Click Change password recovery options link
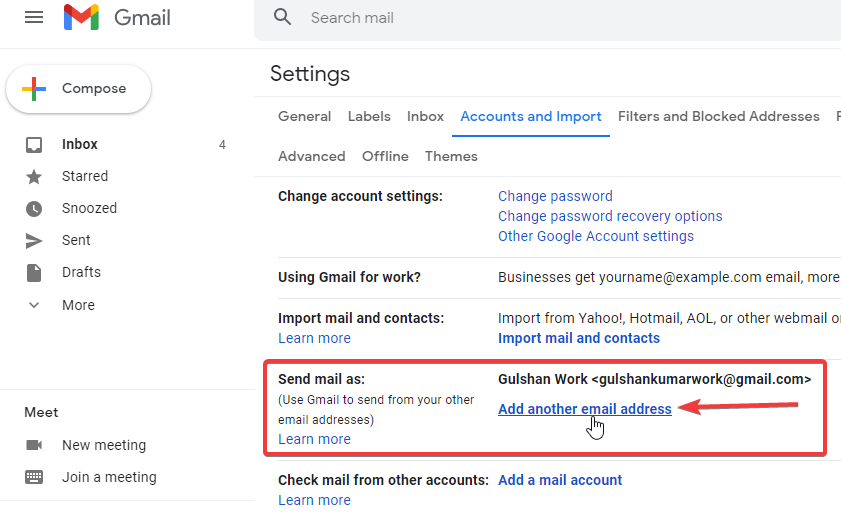The image size is (841, 515). 610,216
